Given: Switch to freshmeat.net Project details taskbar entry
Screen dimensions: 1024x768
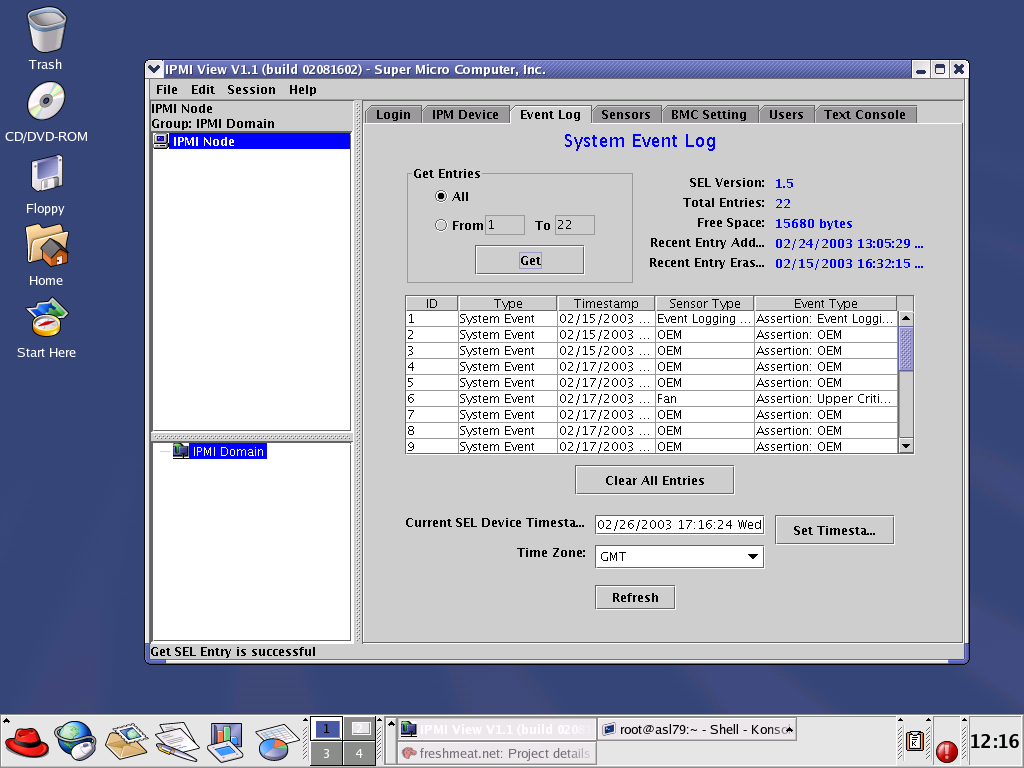Looking at the screenshot, I should point(496,753).
